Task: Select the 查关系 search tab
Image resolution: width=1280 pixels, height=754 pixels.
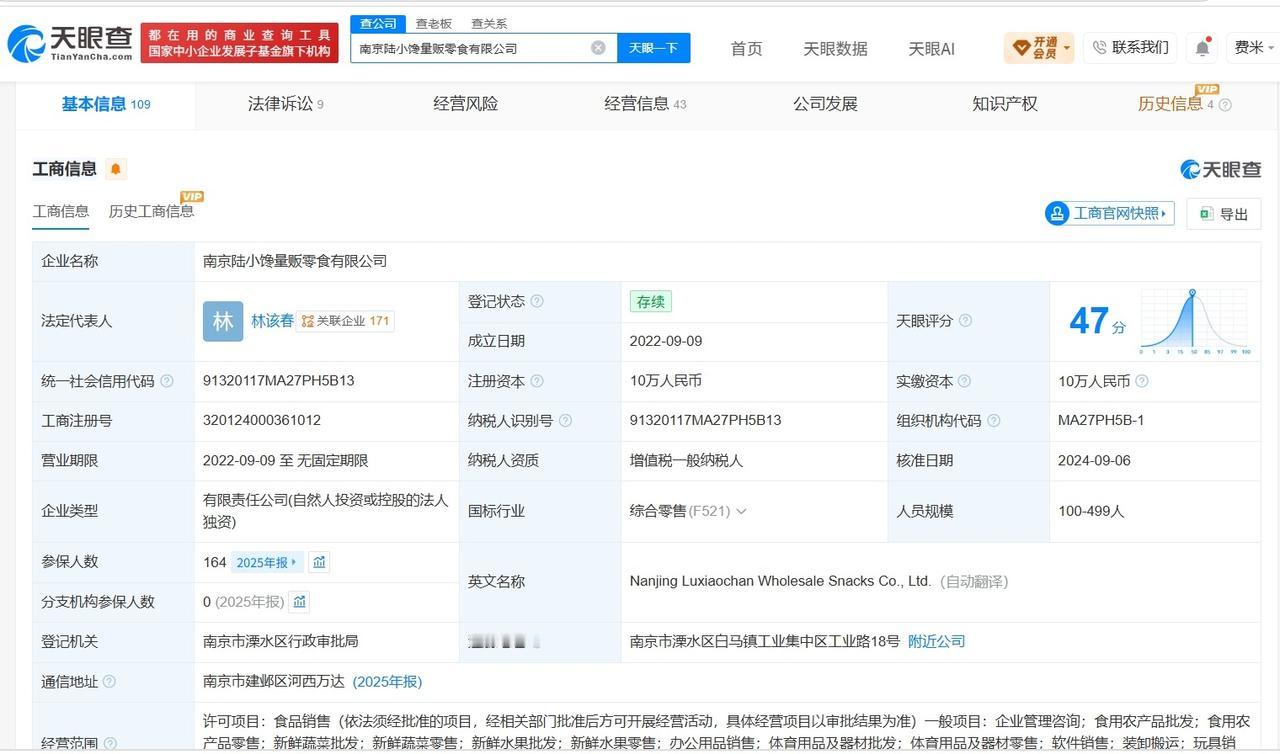Action: [x=489, y=23]
